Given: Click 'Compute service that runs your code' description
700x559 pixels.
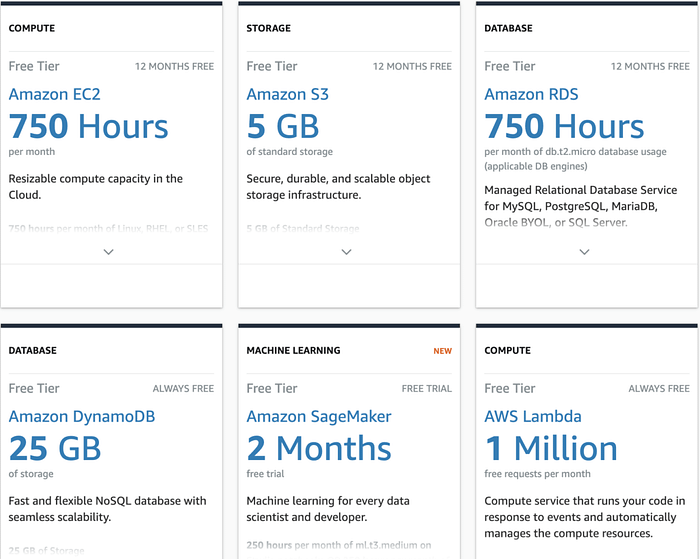Looking at the screenshot, I should point(584,517).
